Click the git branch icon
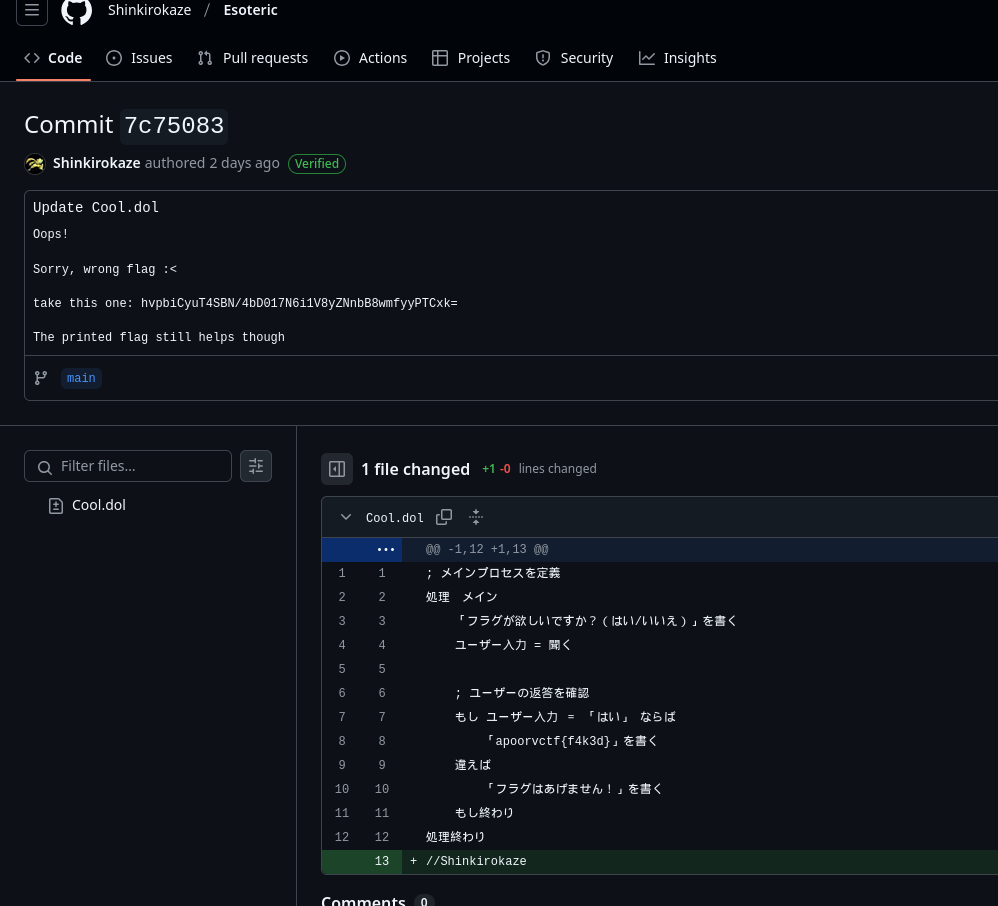 point(41,378)
